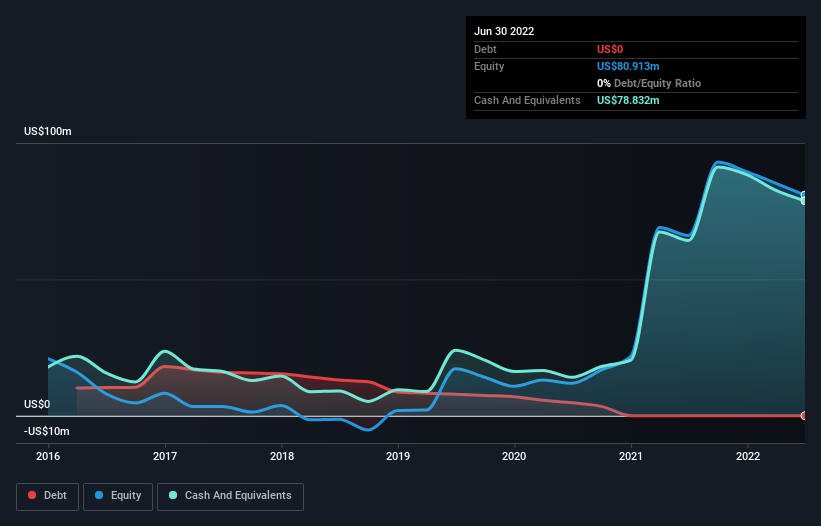Click the US$0 y-axis label
The width and height of the screenshot is (821, 526).
tap(37, 405)
